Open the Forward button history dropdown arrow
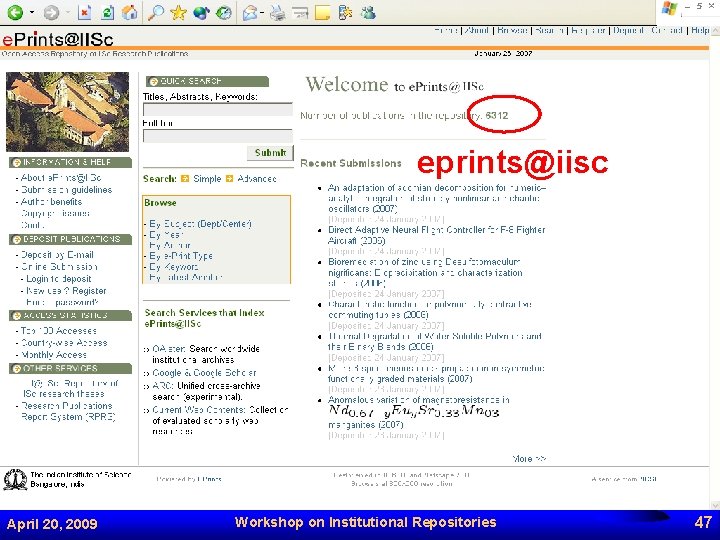Screen dimensions: 720x540 click(68, 12)
